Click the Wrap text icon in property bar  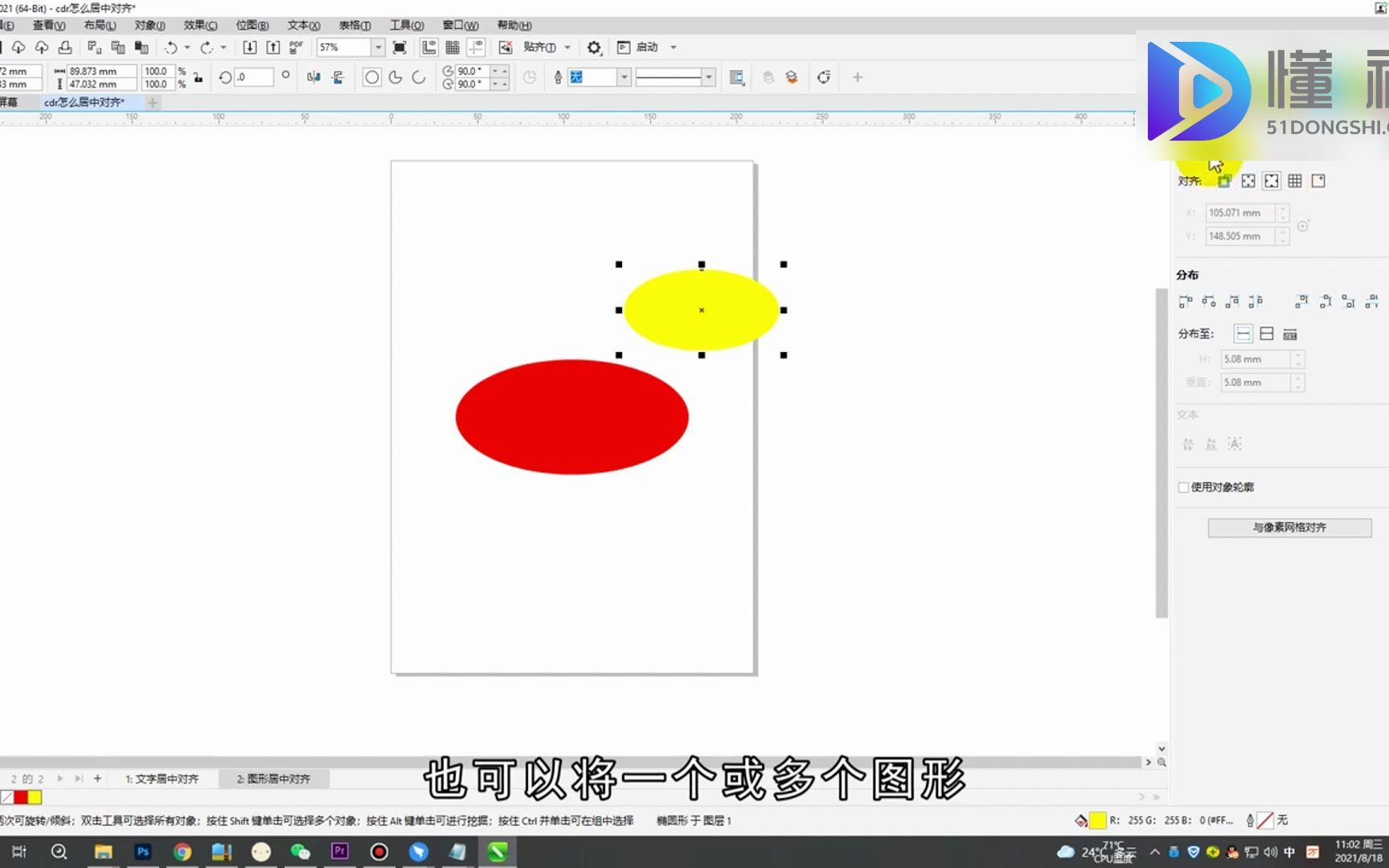coord(736,77)
